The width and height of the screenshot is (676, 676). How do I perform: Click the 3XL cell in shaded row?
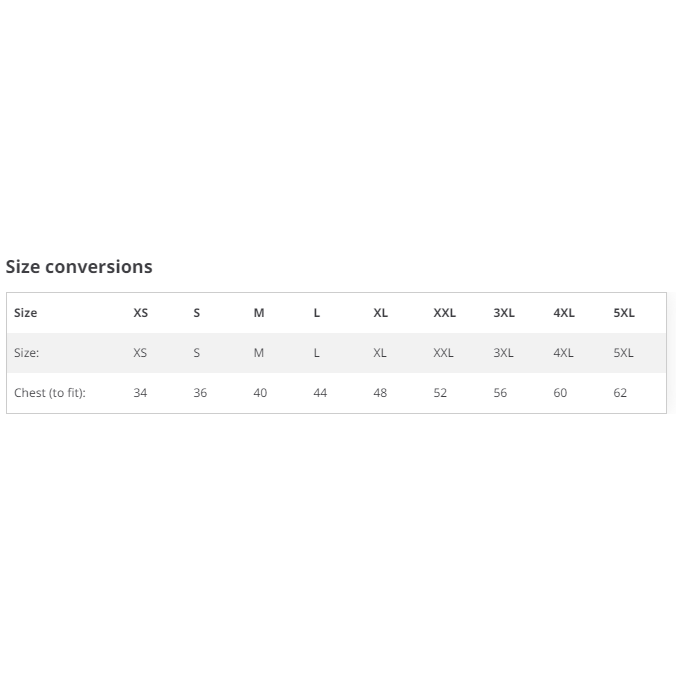tap(503, 353)
